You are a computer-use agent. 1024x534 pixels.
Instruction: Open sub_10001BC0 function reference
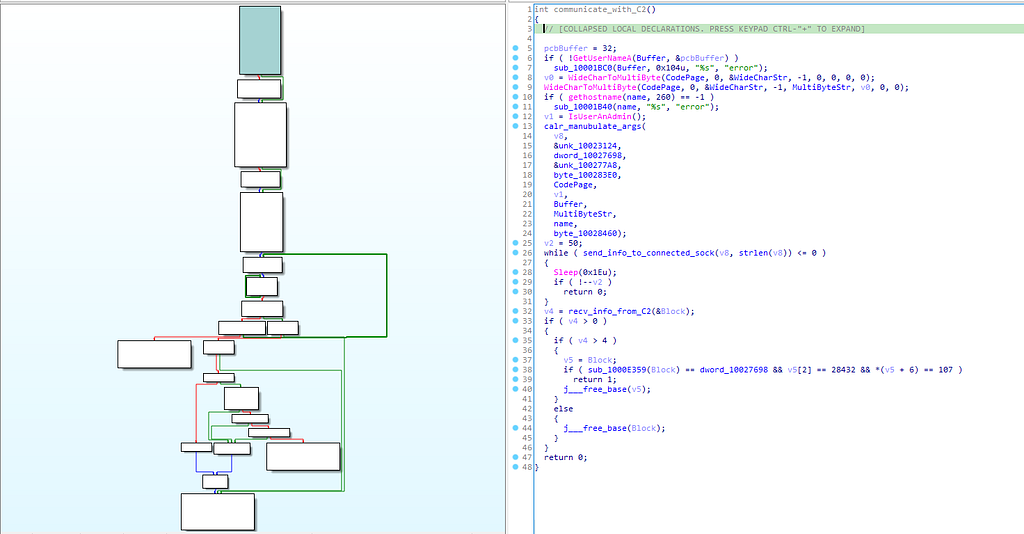pos(583,68)
